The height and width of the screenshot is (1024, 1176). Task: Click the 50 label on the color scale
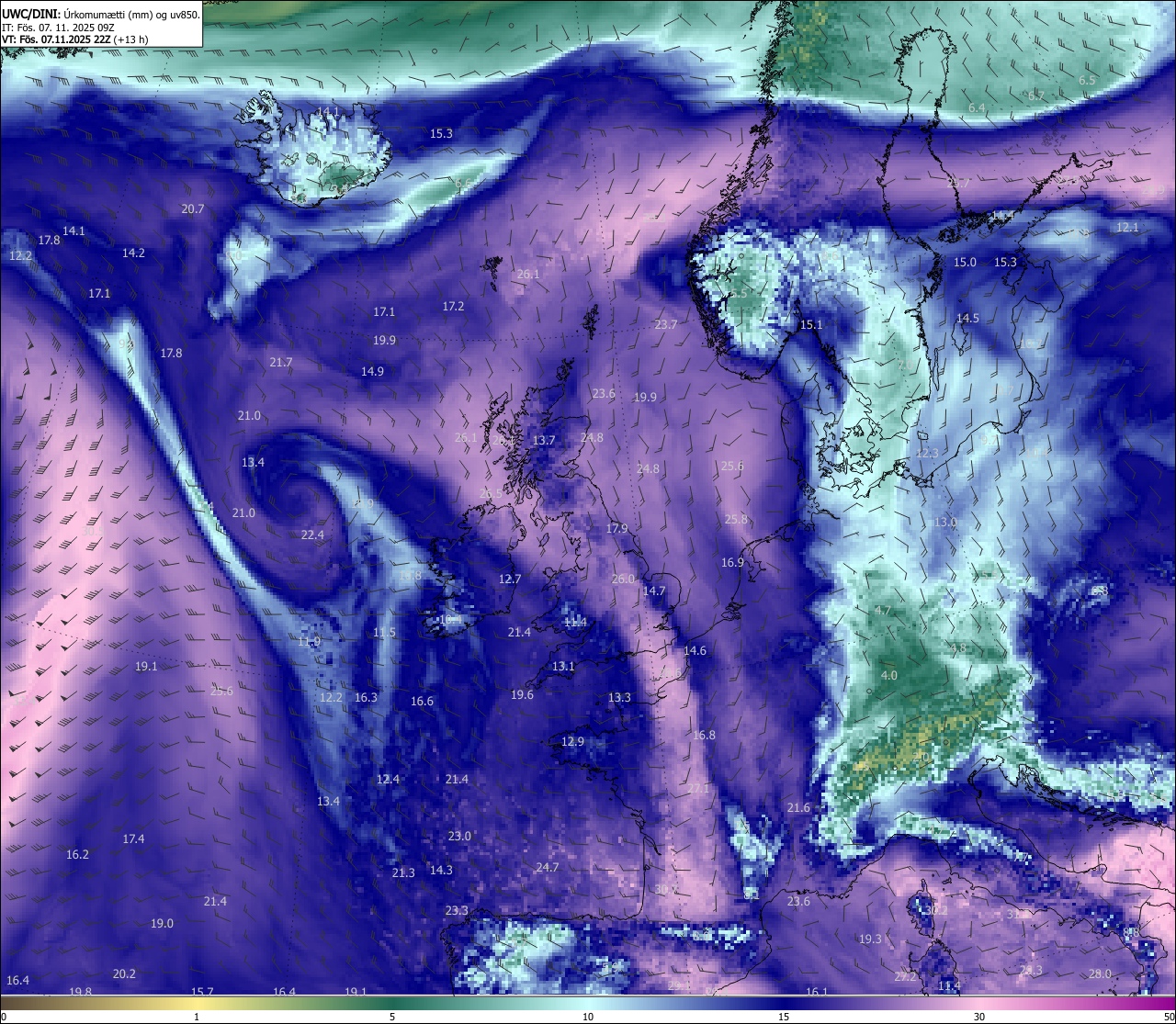1169,1017
